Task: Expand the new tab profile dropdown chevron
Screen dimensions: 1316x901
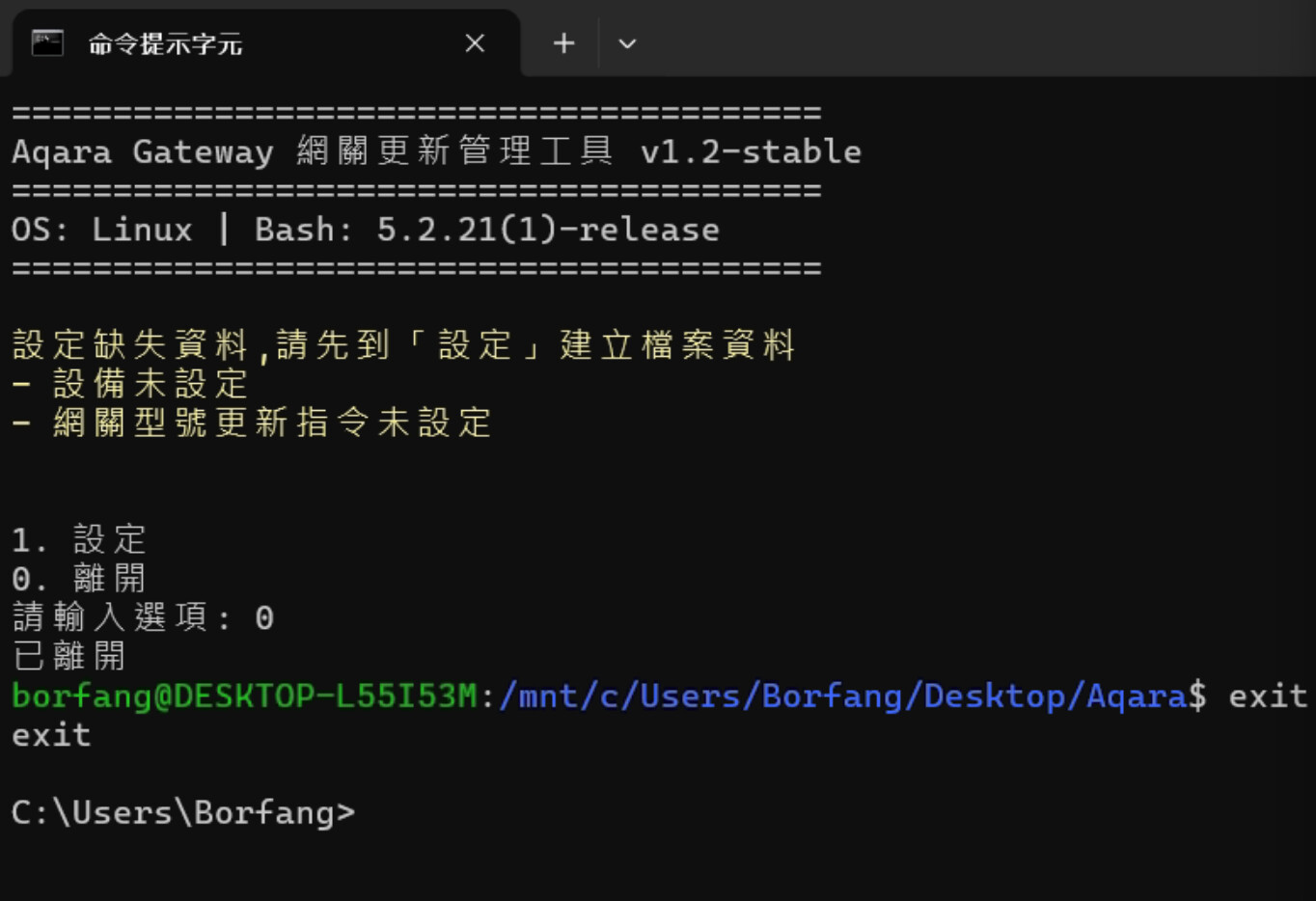Action: coord(627,43)
